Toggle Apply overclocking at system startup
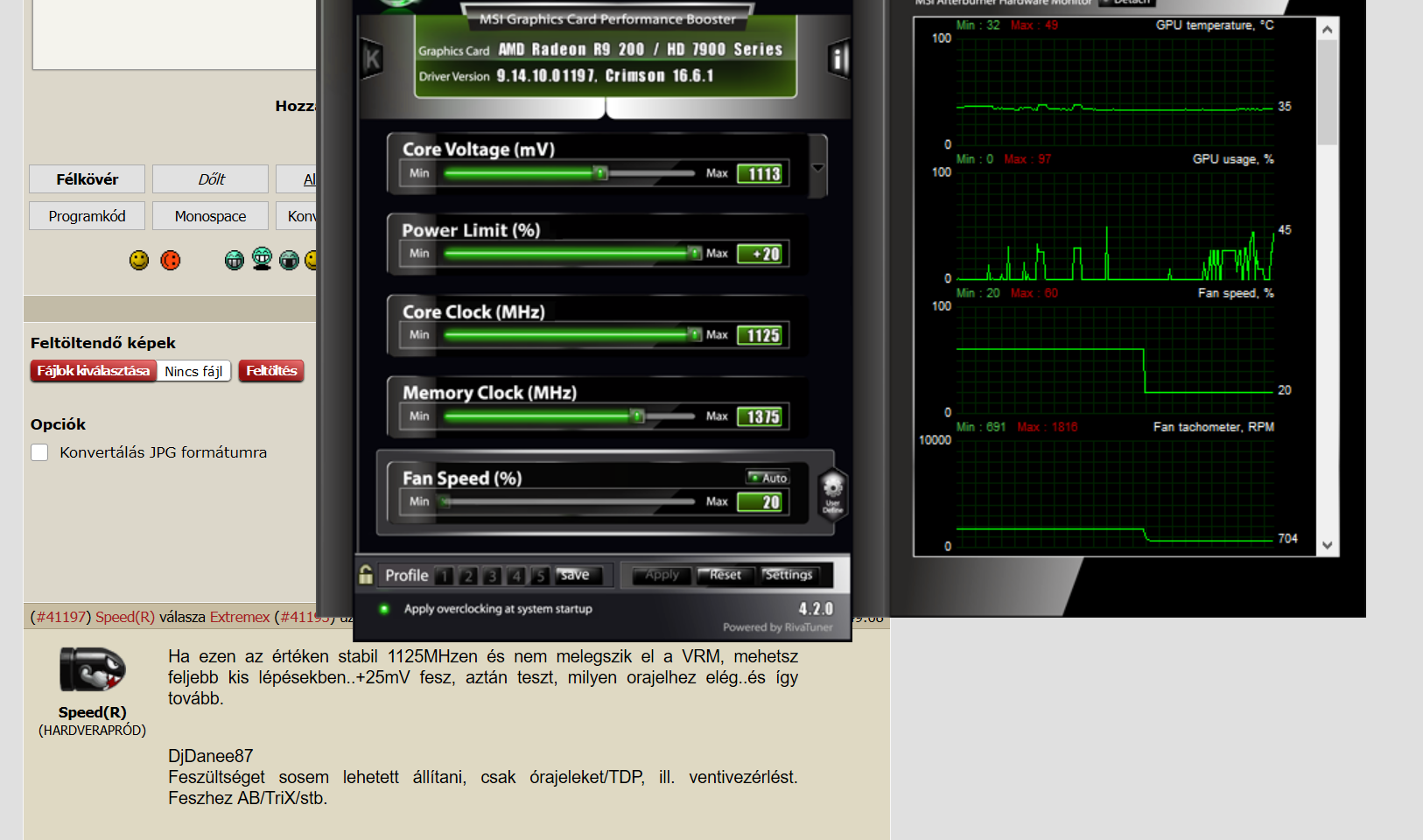The image size is (1423, 840). (384, 609)
